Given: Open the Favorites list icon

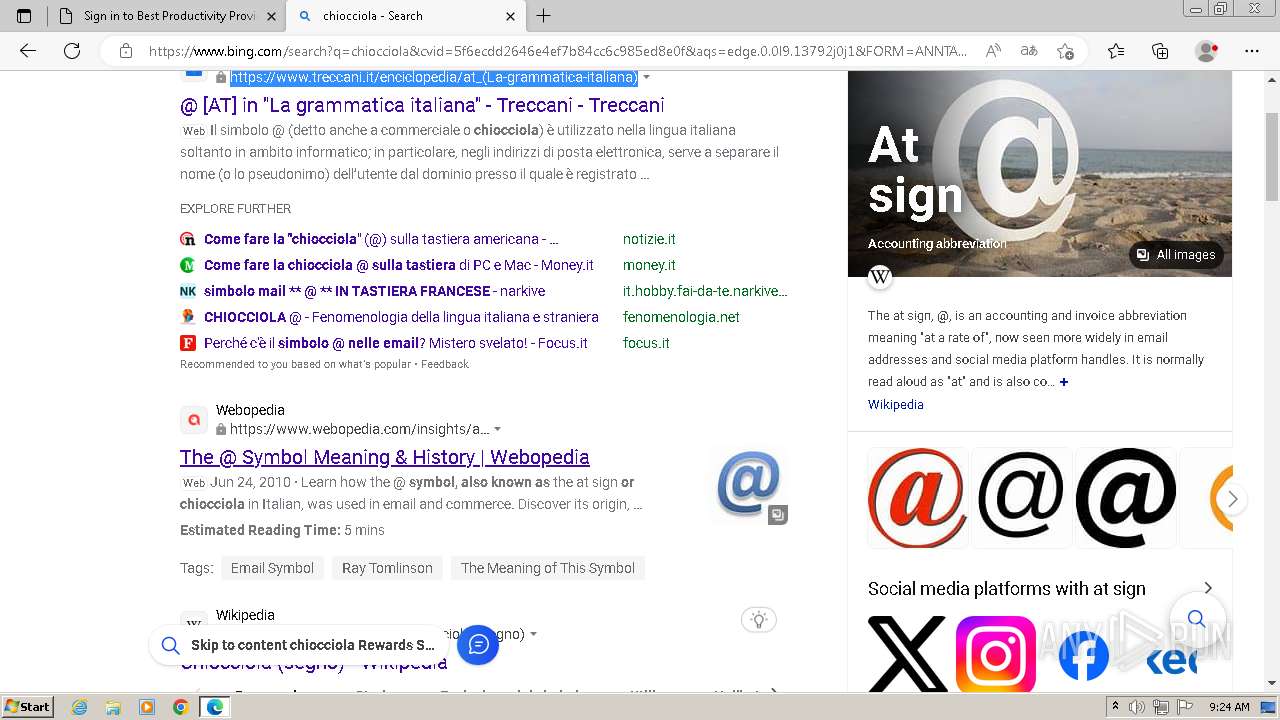Looking at the screenshot, I should tap(1116, 51).
